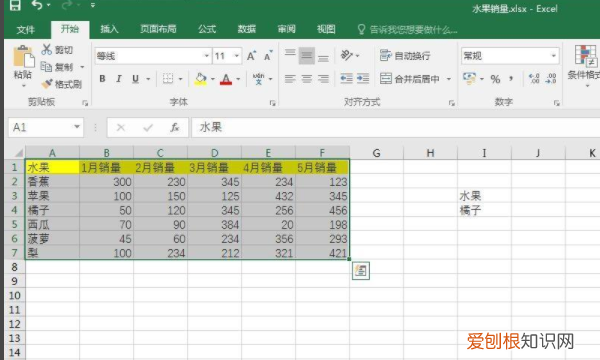This screenshot has height=360, width=600.
Task: Toggle Bold formatting
Action: 102,79
